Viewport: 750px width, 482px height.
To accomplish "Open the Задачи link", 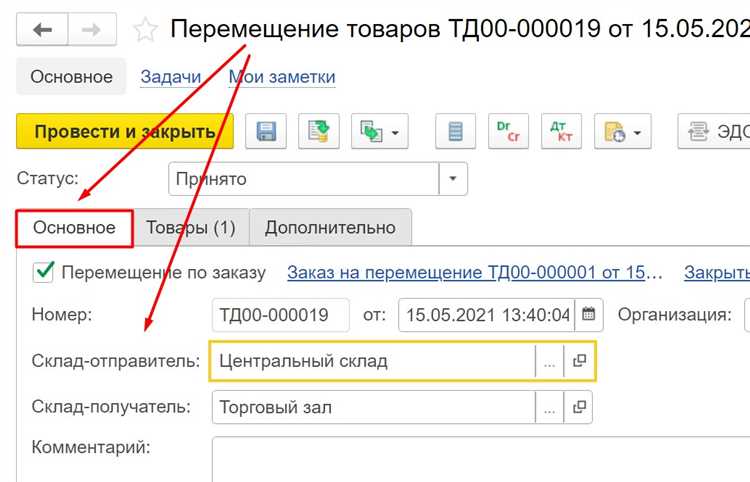I will [171, 77].
